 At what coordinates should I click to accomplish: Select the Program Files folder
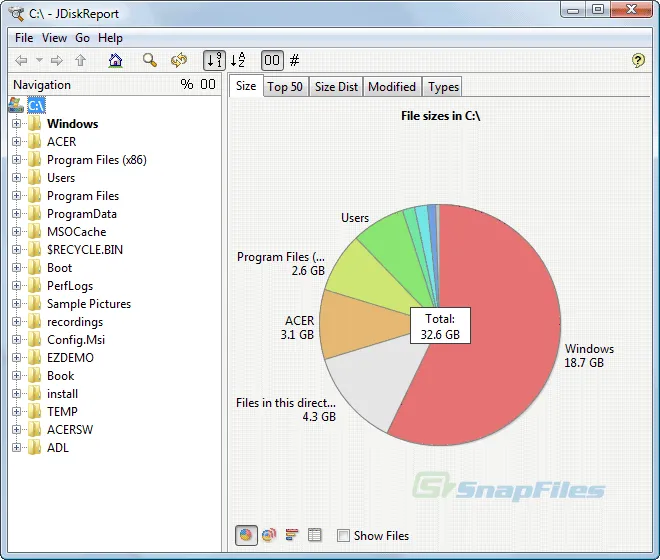[83, 196]
